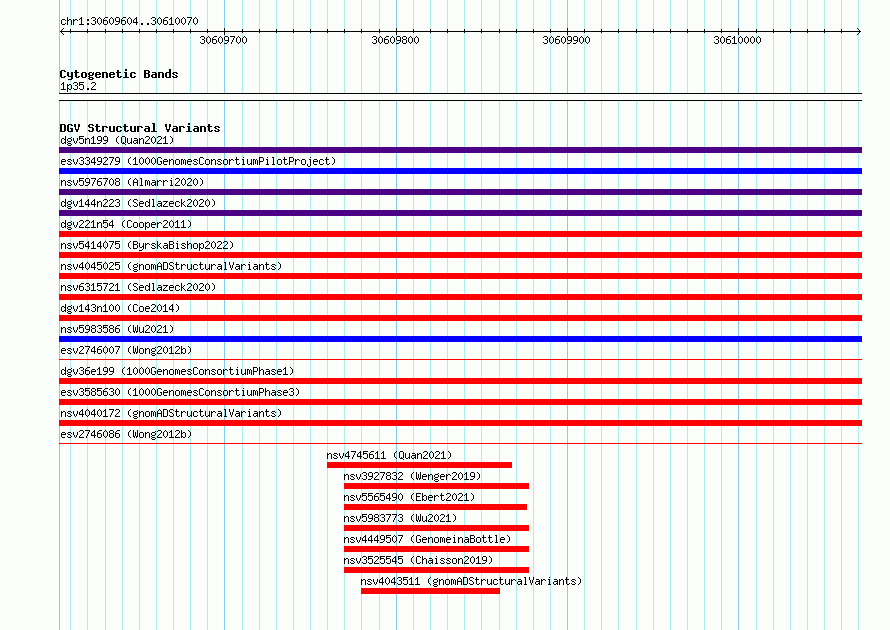Open nsv3525545 (Chaisson2019) variant bar
890x630 pixels.
(436, 570)
